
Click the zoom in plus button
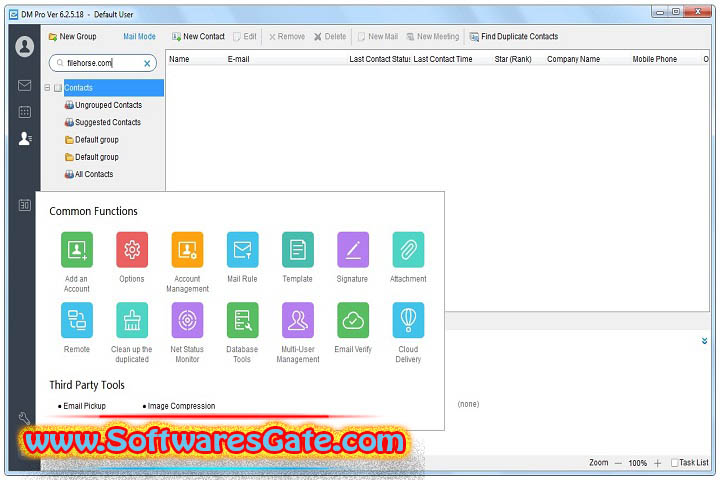point(658,463)
